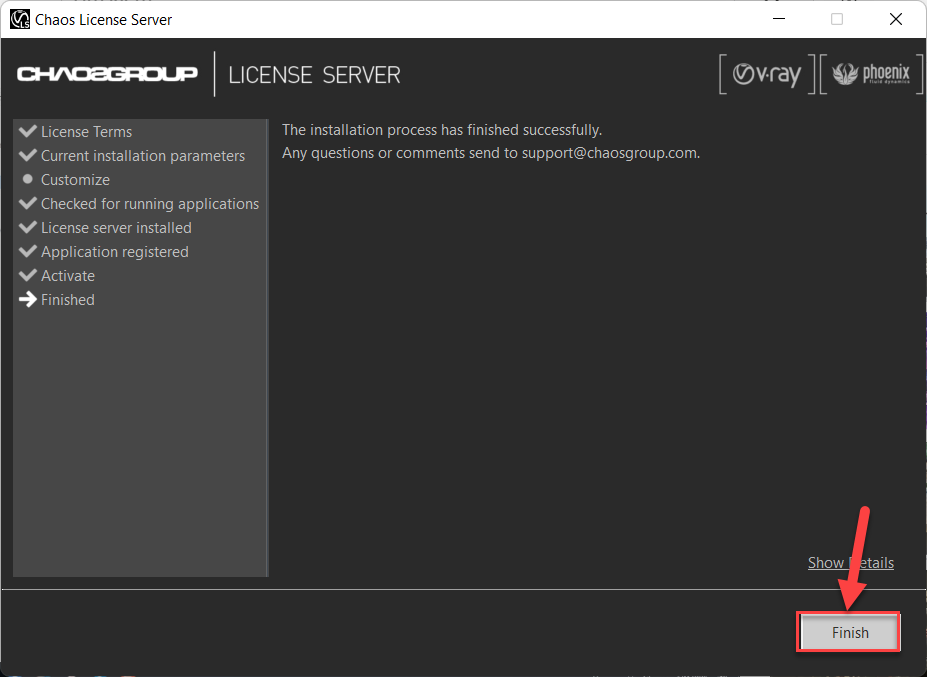Click the Chaos License Server window title
Screen dimensions: 927x677
coord(104,19)
